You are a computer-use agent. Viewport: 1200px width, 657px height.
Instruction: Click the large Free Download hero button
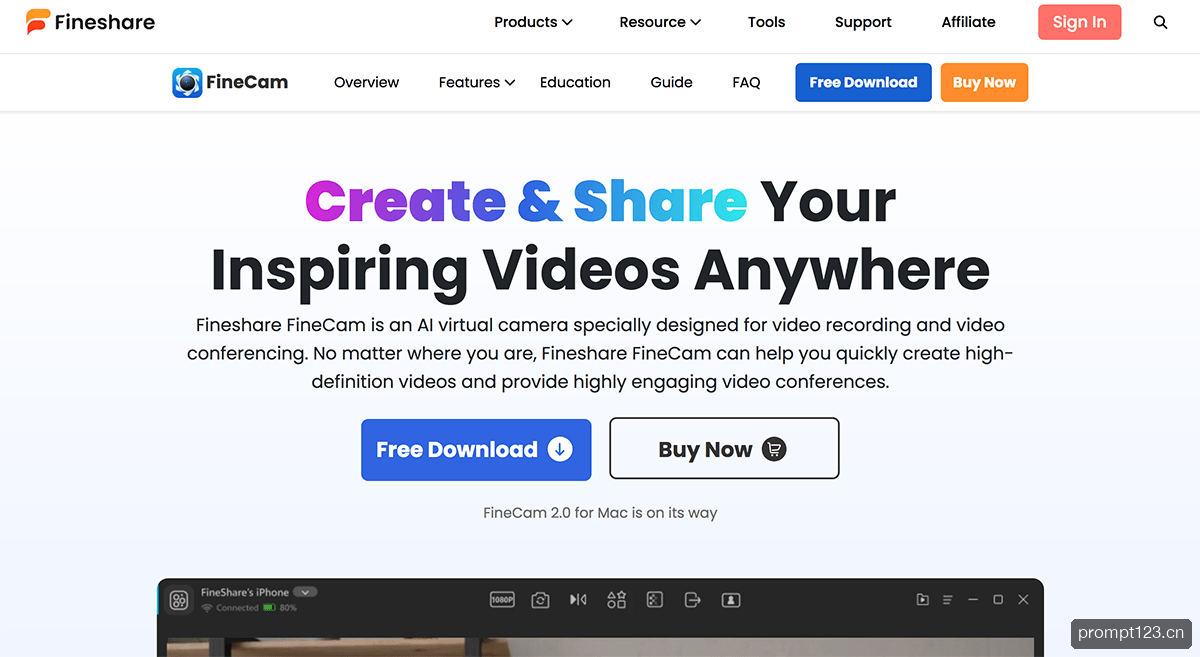[x=476, y=450]
